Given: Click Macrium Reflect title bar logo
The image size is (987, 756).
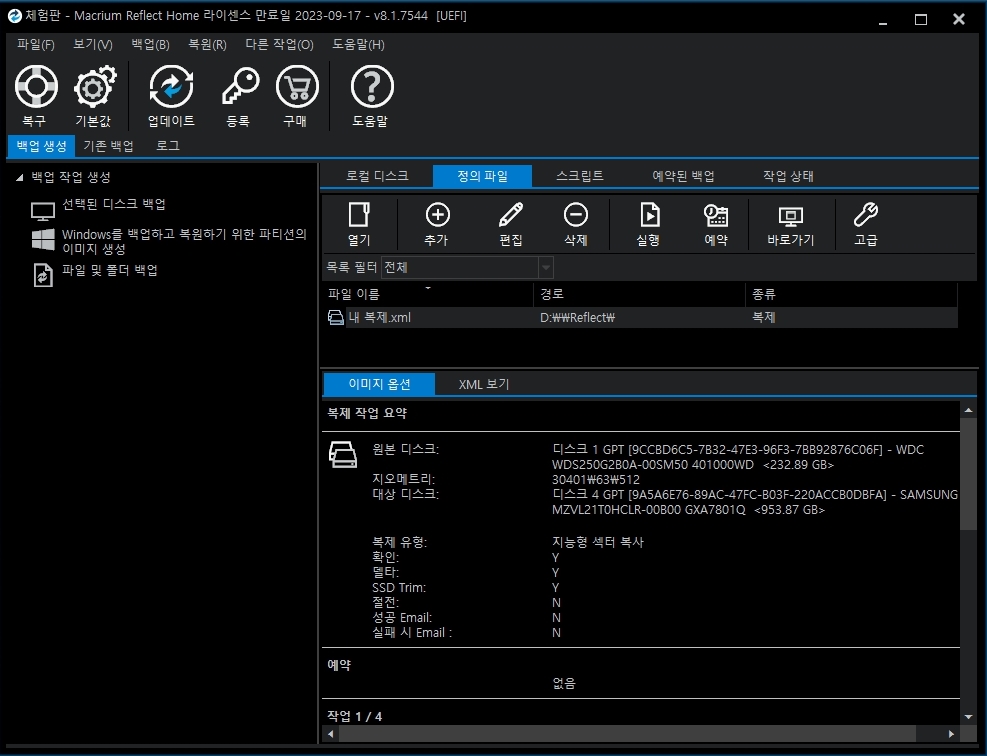Looking at the screenshot, I should pyautogui.click(x=14, y=16).
